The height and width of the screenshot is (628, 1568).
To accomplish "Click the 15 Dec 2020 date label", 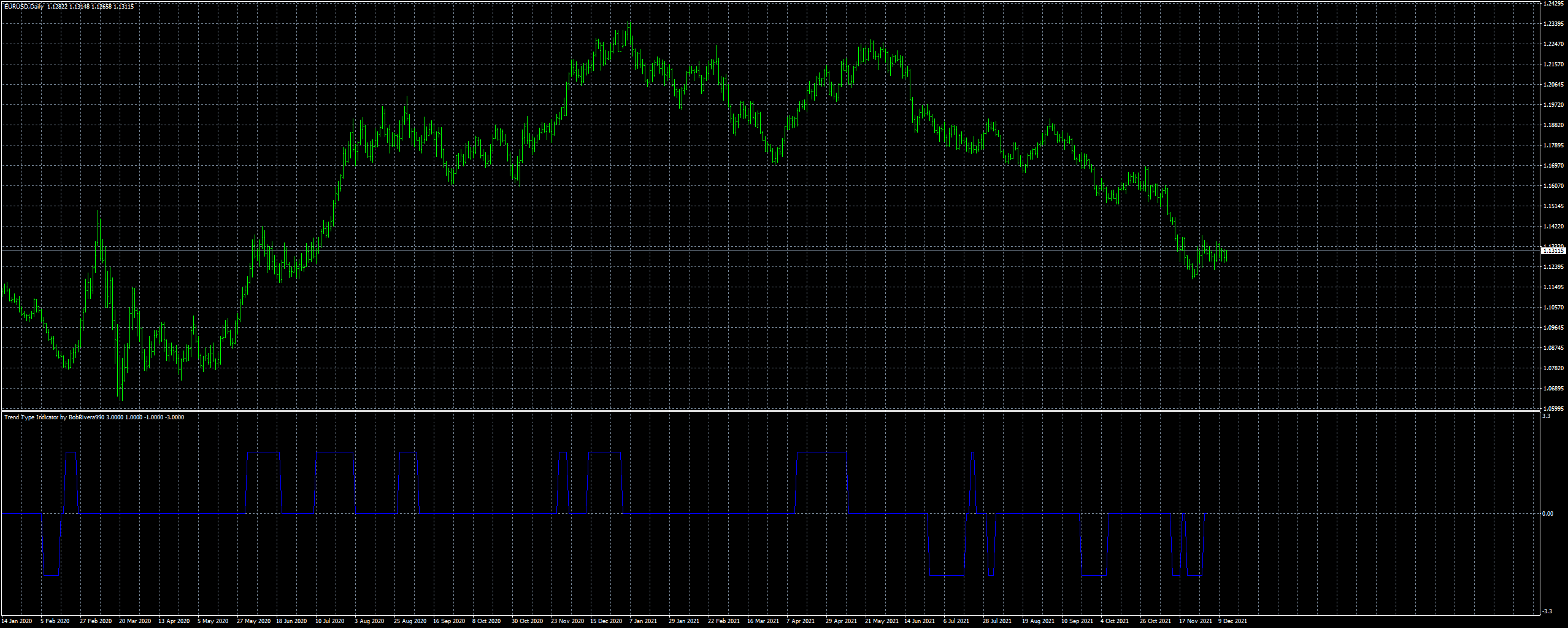I will tap(606, 621).
